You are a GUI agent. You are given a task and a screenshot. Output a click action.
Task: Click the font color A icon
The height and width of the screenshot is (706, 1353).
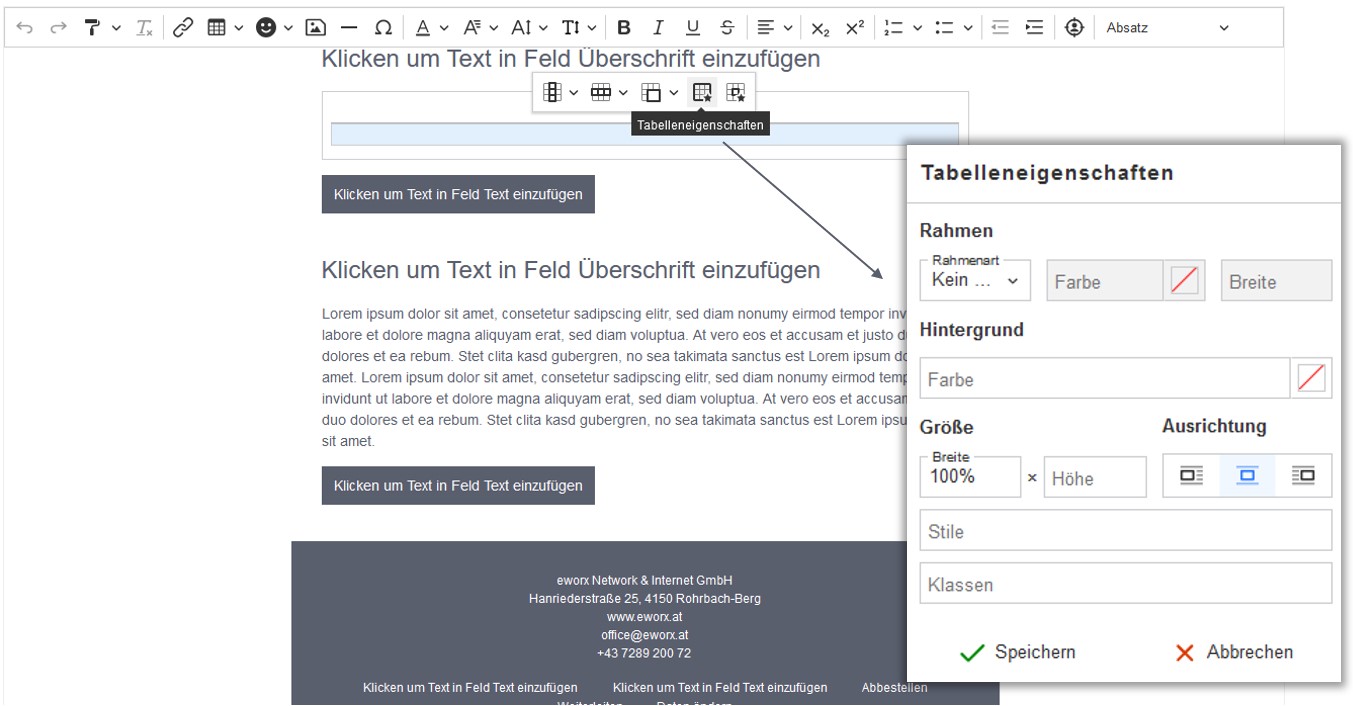pyautogui.click(x=423, y=28)
